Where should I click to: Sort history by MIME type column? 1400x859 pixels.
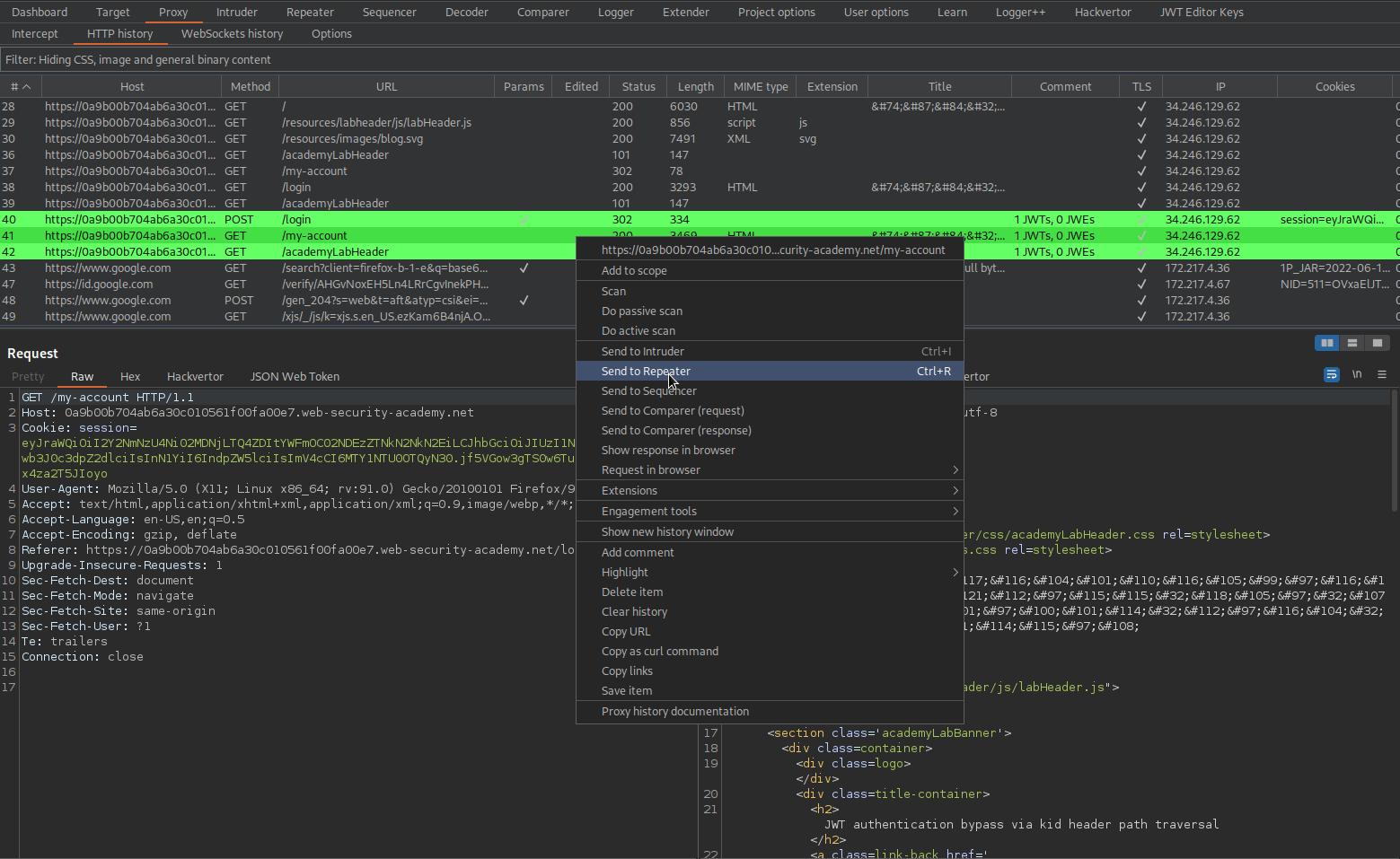pyautogui.click(x=761, y=87)
